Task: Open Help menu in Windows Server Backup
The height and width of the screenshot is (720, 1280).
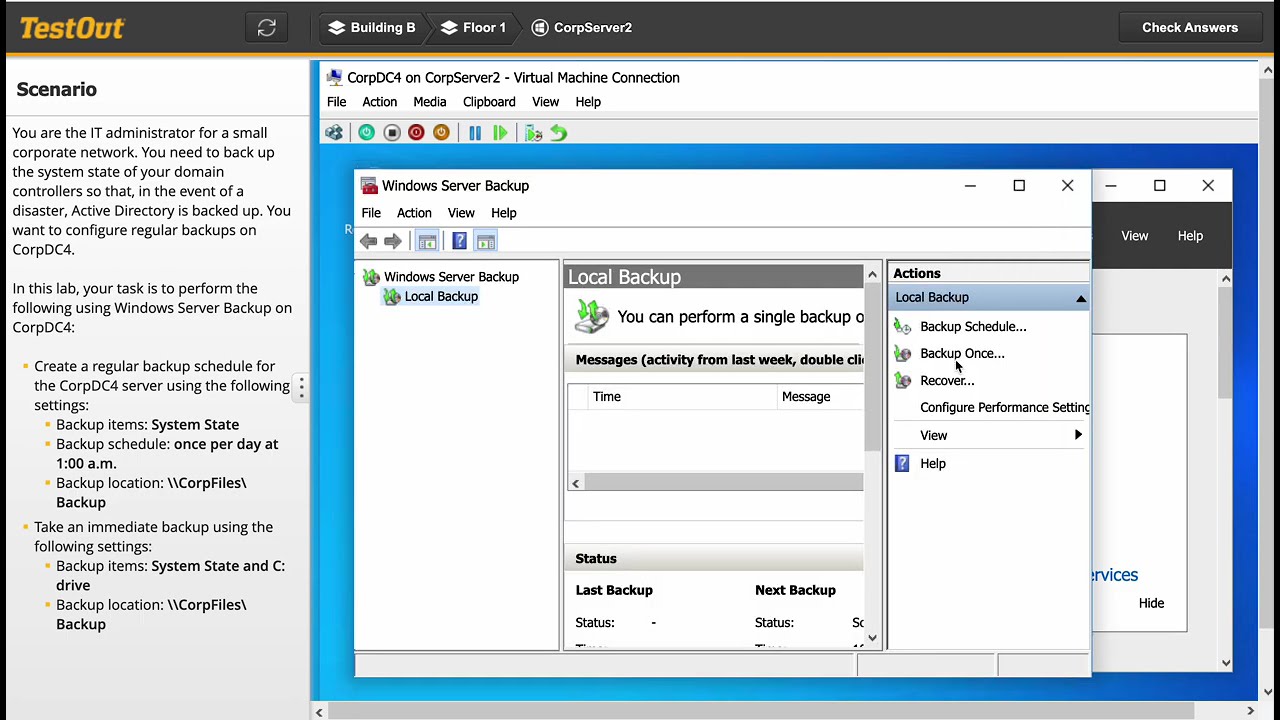Action: click(x=504, y=213)
